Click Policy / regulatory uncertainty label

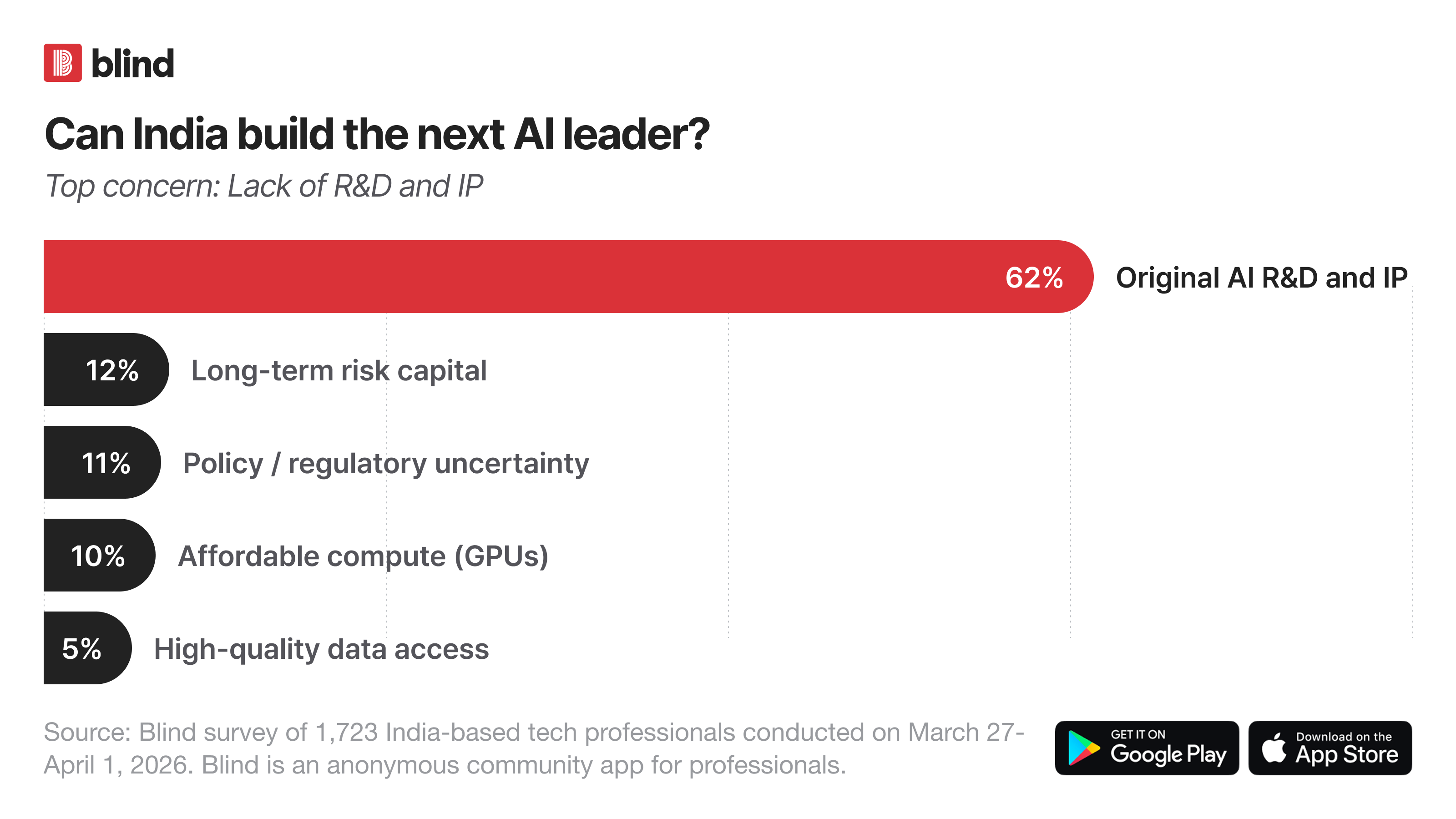click(386, 465)
